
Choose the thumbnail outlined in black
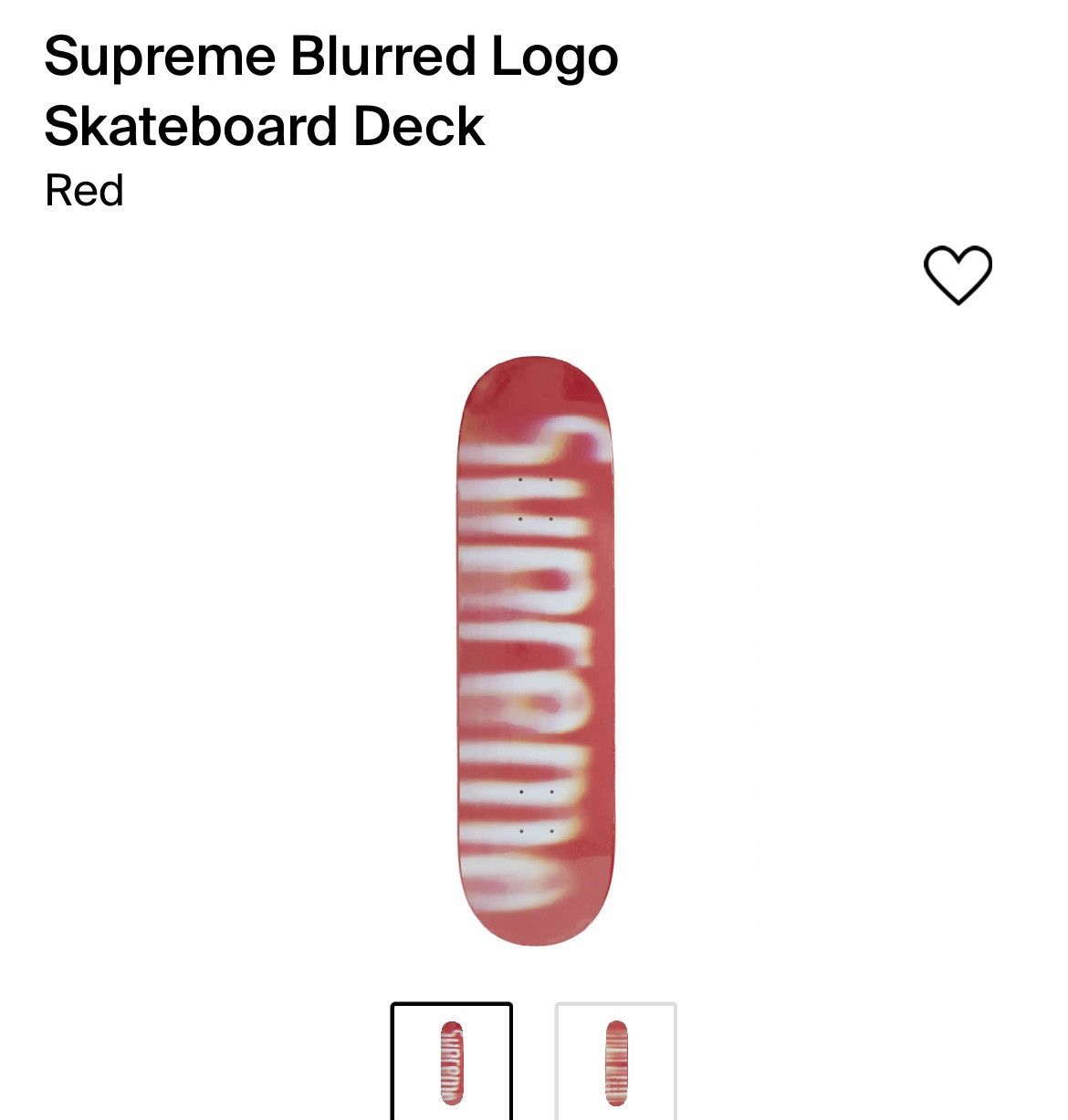pos(452,1062)
